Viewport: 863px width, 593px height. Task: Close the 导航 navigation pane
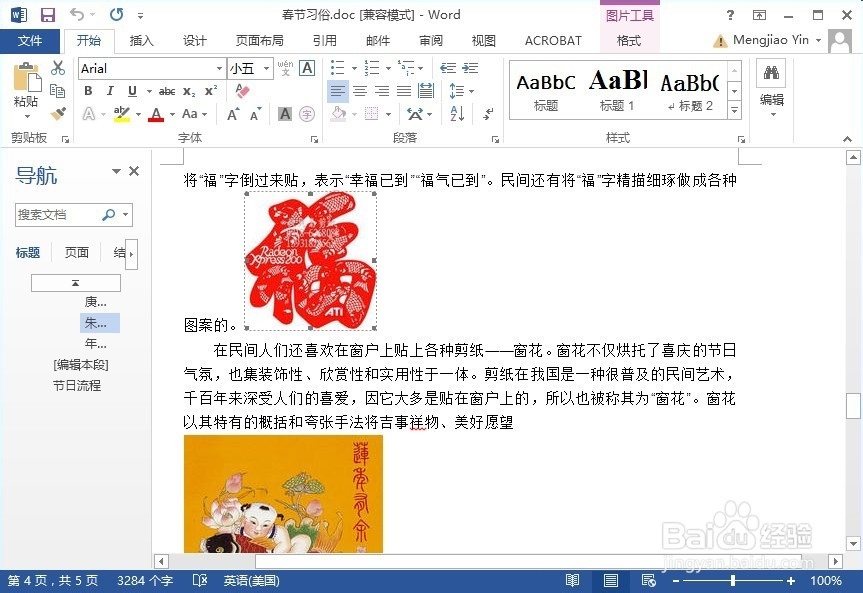point(134,171)
